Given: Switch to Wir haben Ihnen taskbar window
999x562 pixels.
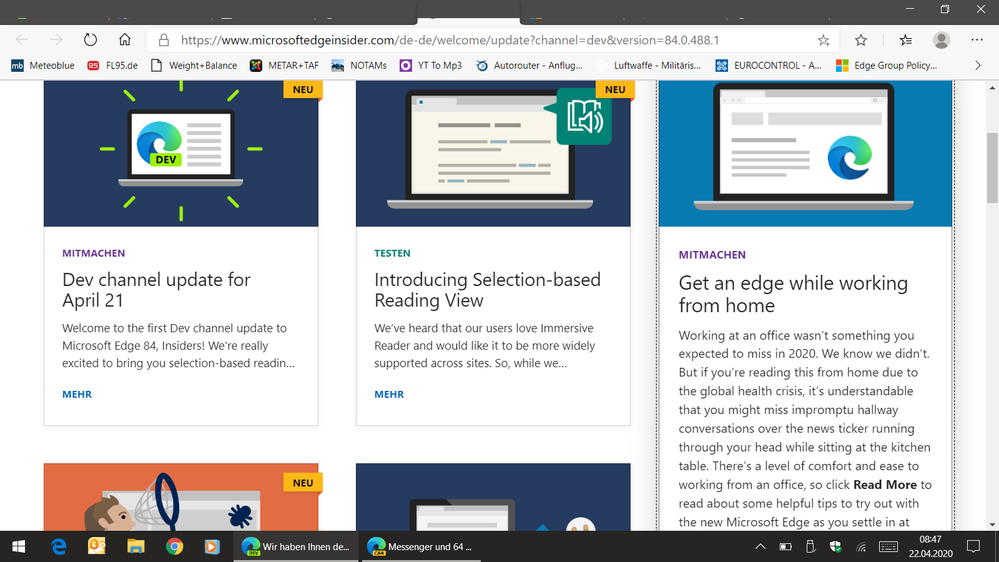Looking at the screenshot, I should 296,547.
